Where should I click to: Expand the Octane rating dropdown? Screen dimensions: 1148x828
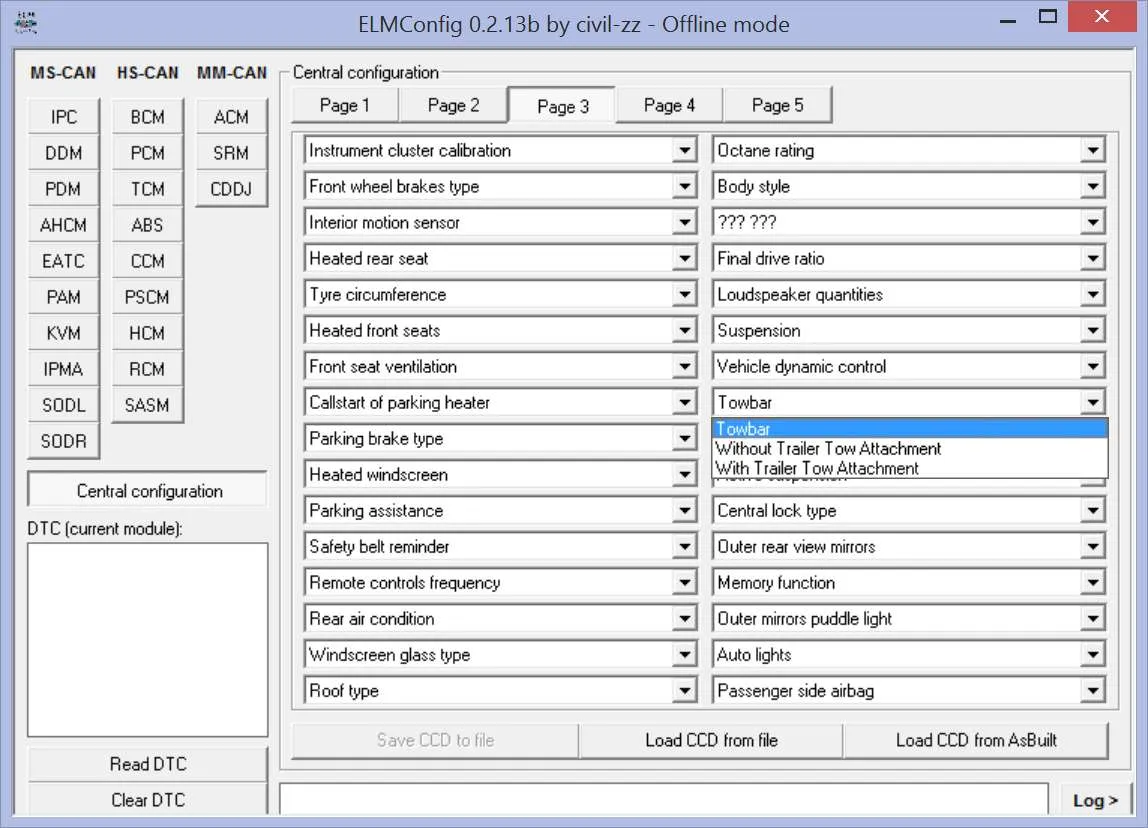point(1092,151)
